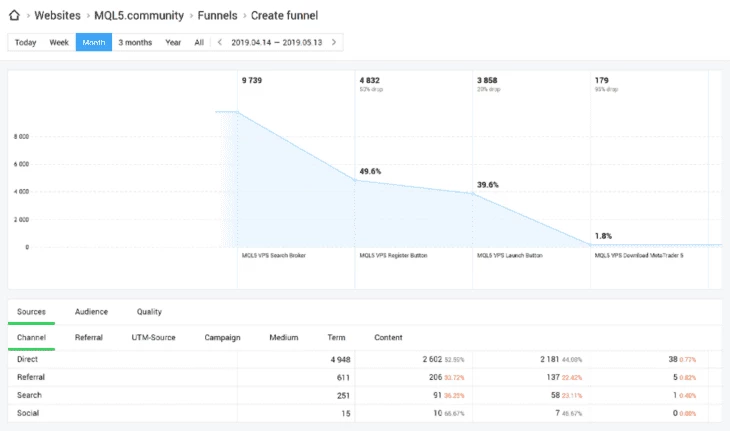Screen dimensions: 730x431
Task: Select the 3 months period button
Action: 135,42
